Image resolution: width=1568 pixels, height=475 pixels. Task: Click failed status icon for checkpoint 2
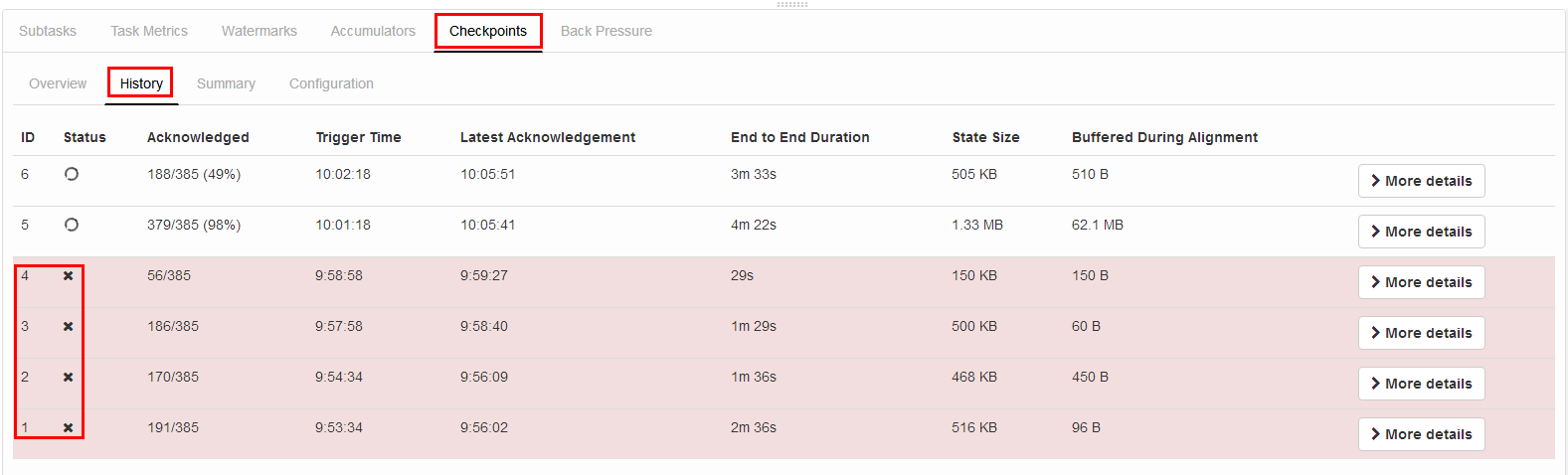point(69,377)
